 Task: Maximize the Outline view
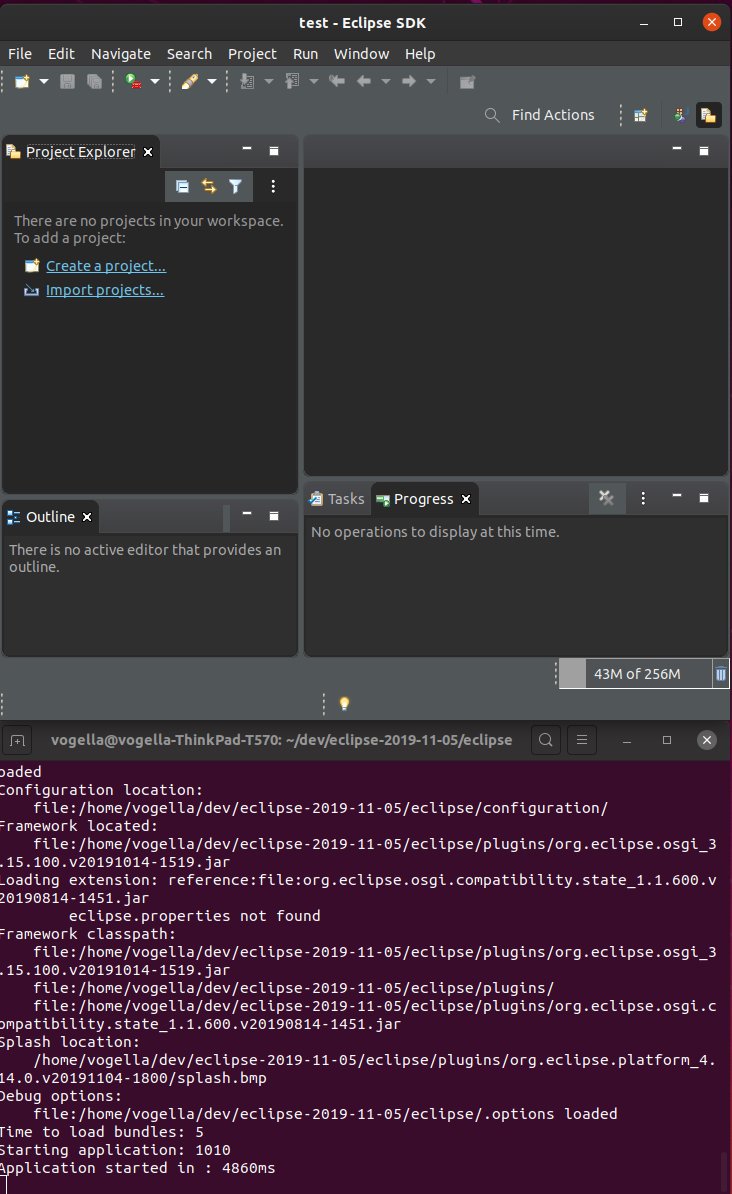point(274,516)
